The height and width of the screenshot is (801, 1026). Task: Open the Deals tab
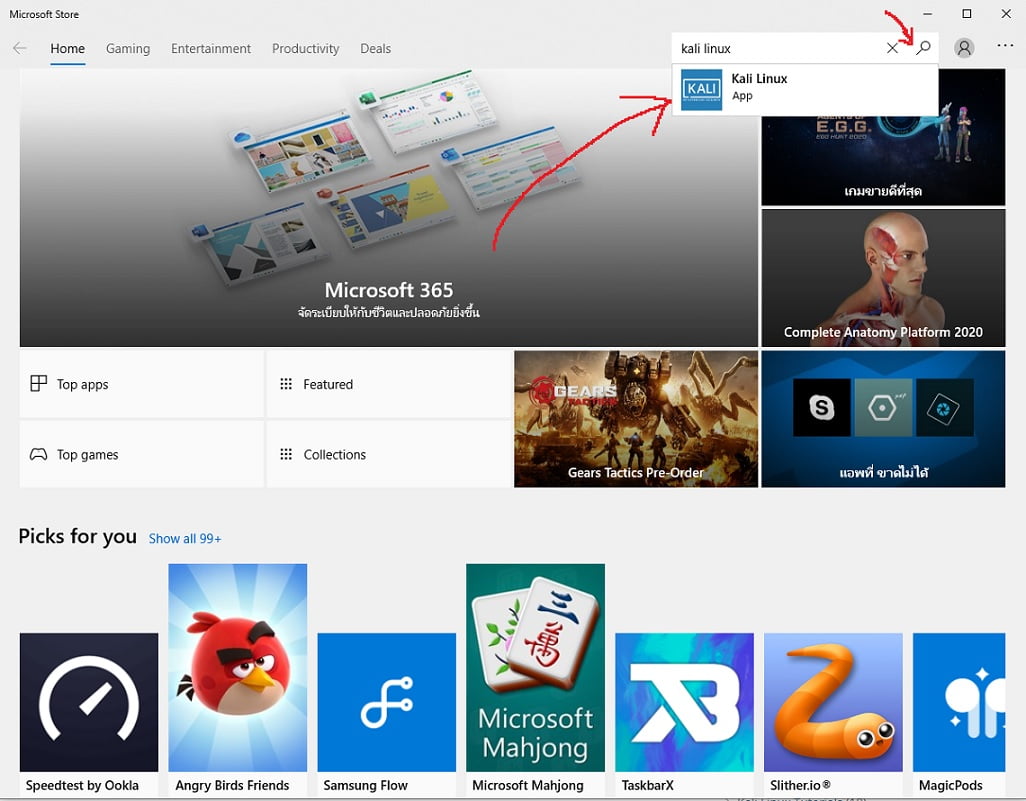375,49
